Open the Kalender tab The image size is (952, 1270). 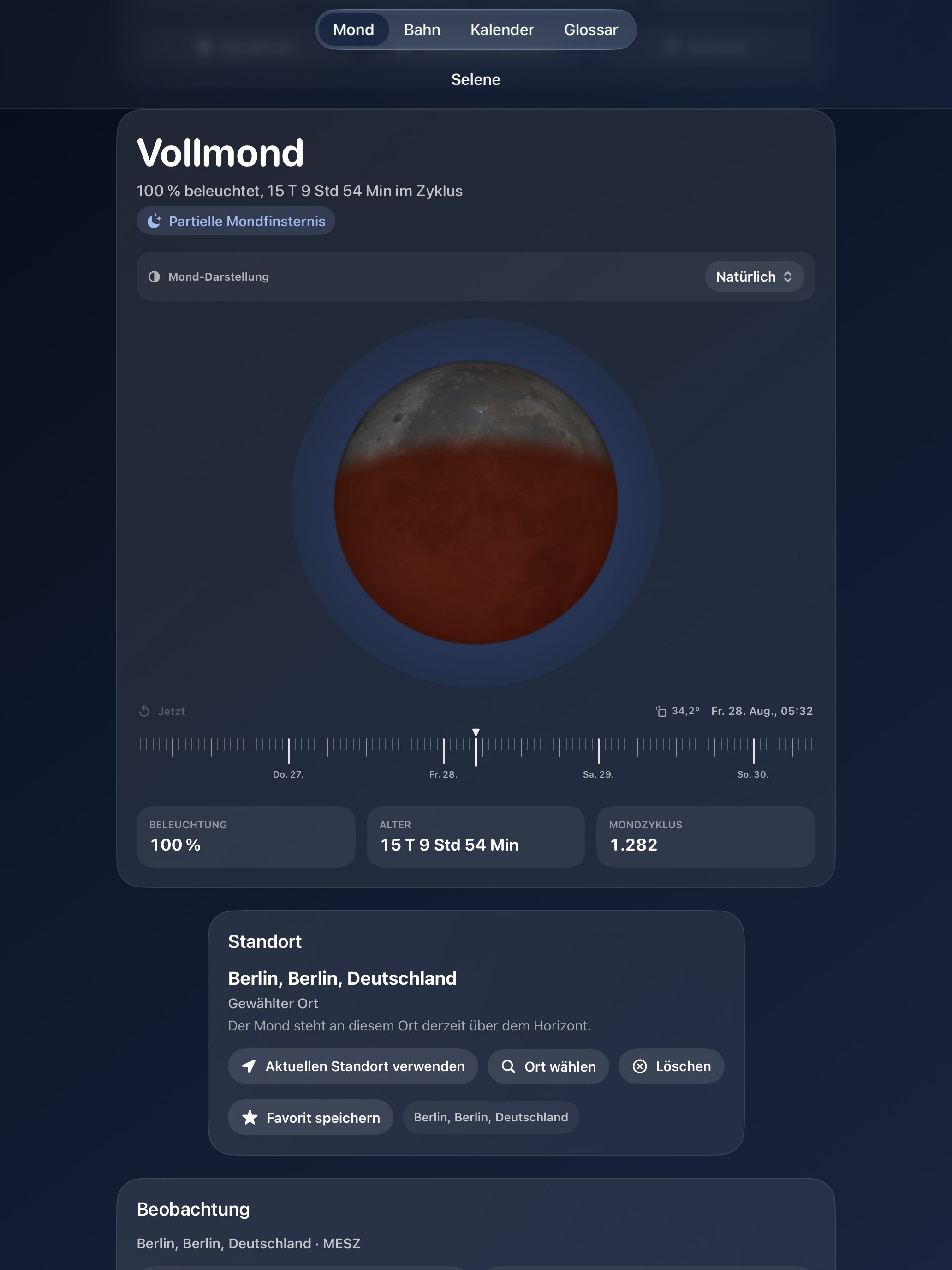click(x=501, y=30)
